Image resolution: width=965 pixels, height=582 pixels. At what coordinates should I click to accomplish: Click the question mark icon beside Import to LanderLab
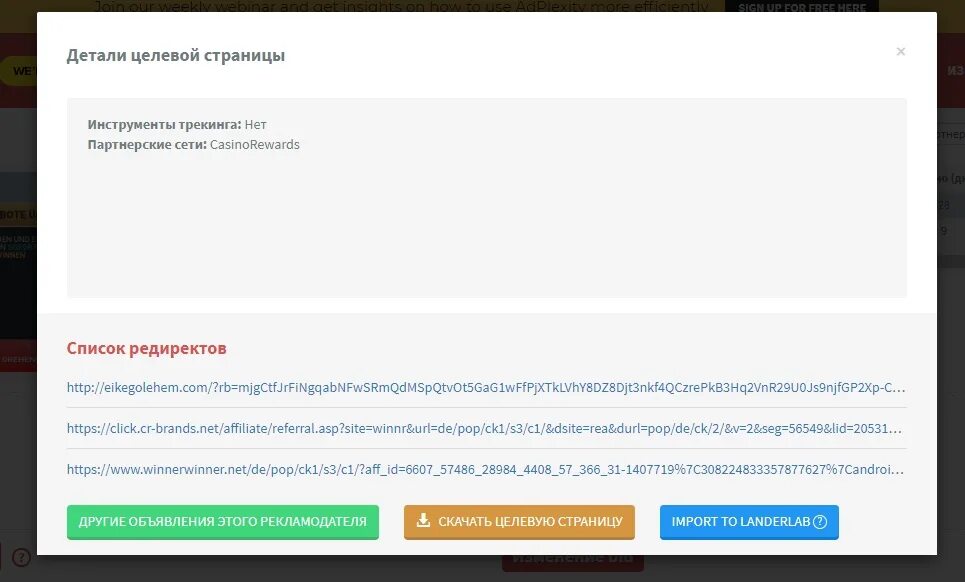[820, 522]
